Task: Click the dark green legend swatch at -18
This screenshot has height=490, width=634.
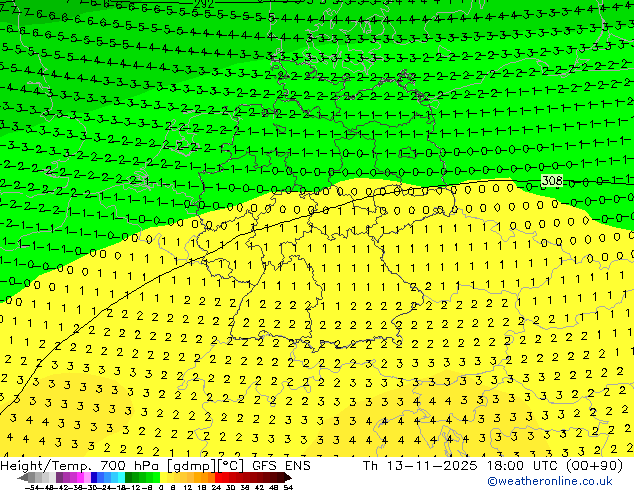Action: point(129,478)
